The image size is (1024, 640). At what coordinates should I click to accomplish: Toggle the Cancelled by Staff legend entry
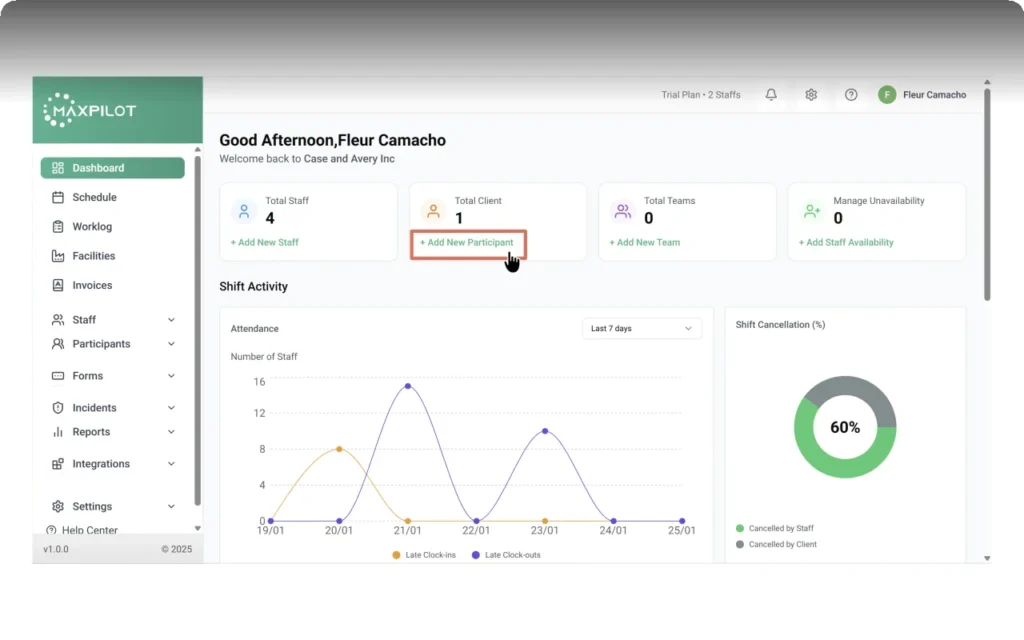coord(775,528)
